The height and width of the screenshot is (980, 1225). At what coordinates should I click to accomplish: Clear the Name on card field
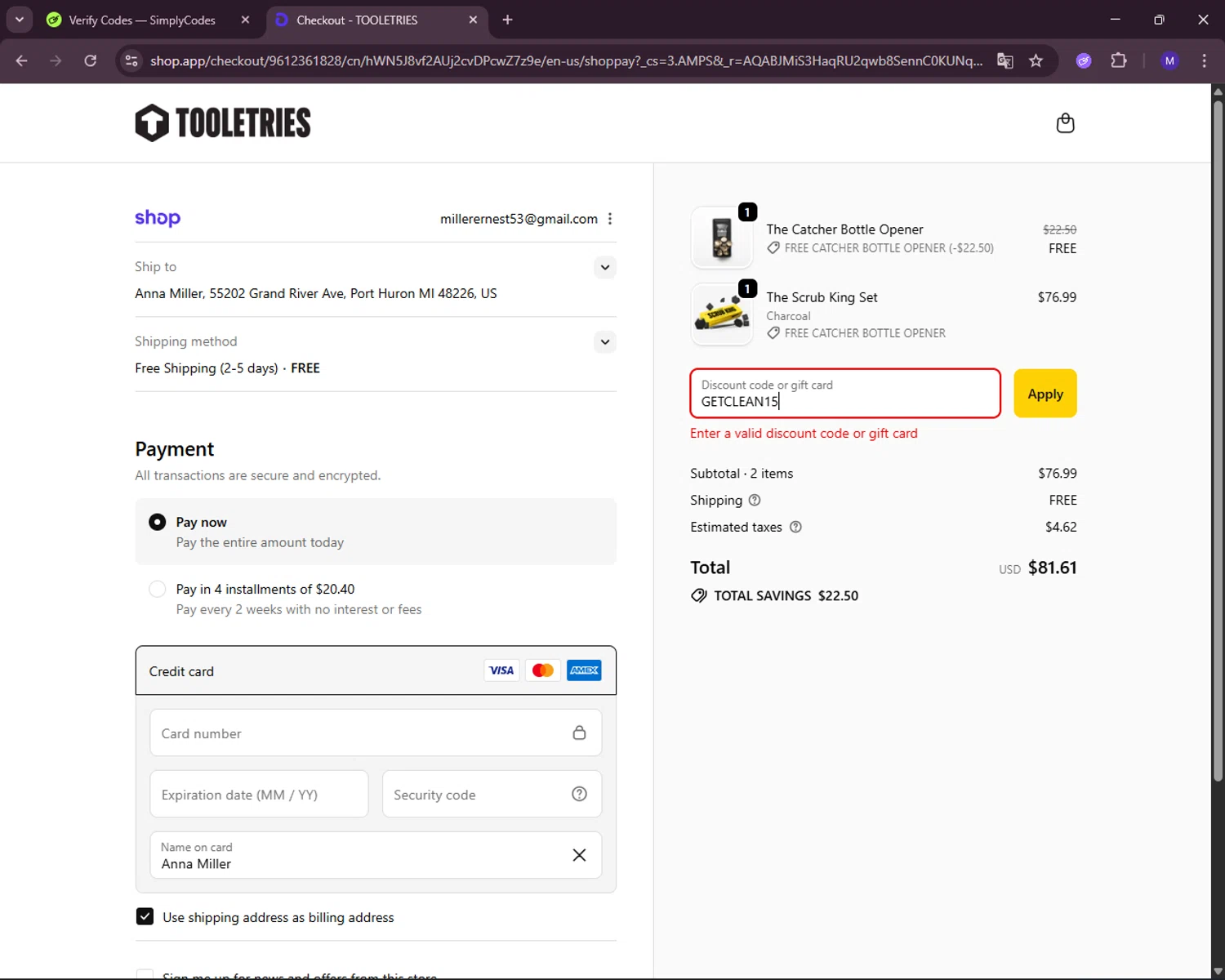coord(579,855)
